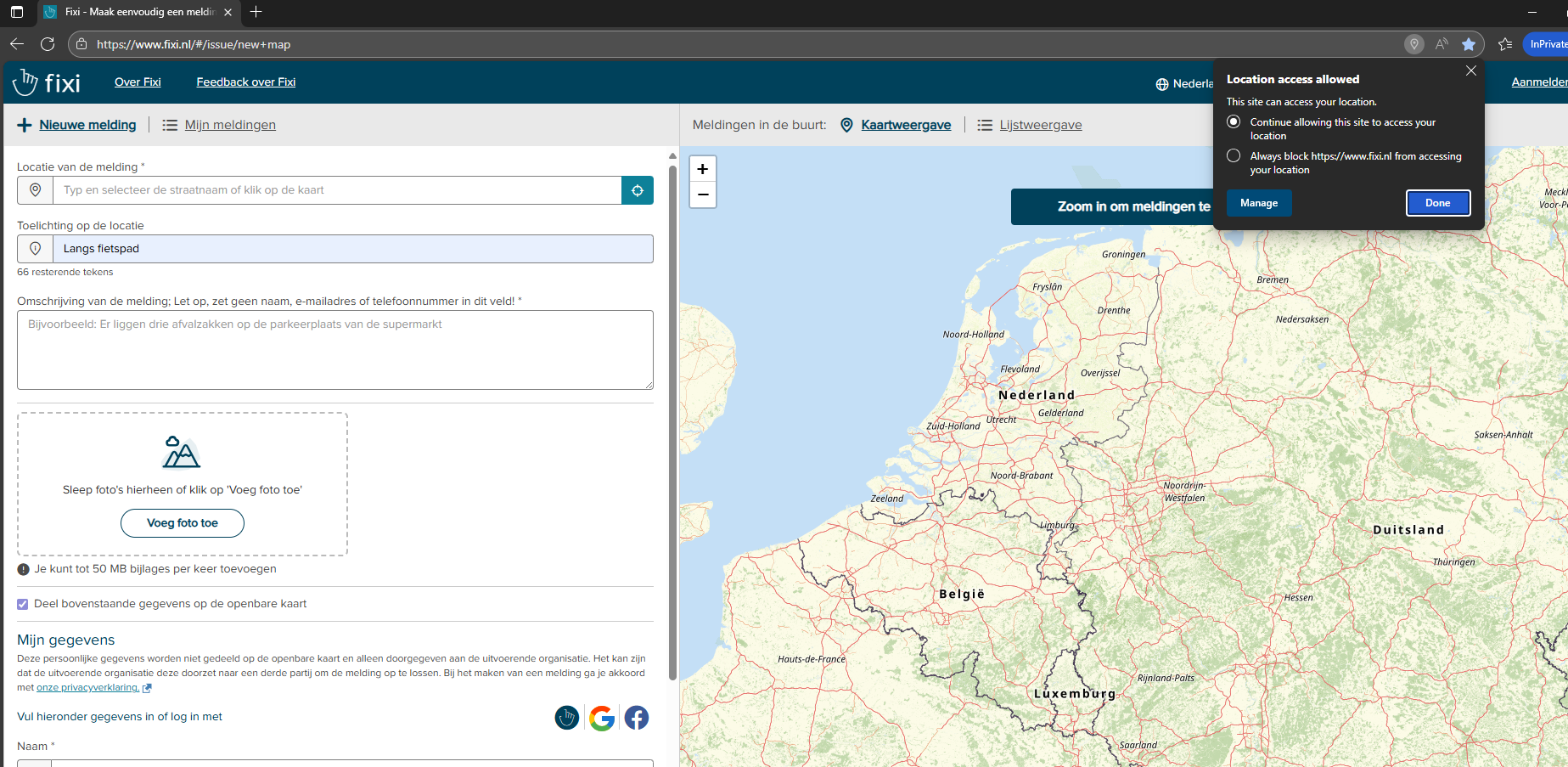Select 'Always block' location radio option

pyautogui.click(x=1234, y=156)
